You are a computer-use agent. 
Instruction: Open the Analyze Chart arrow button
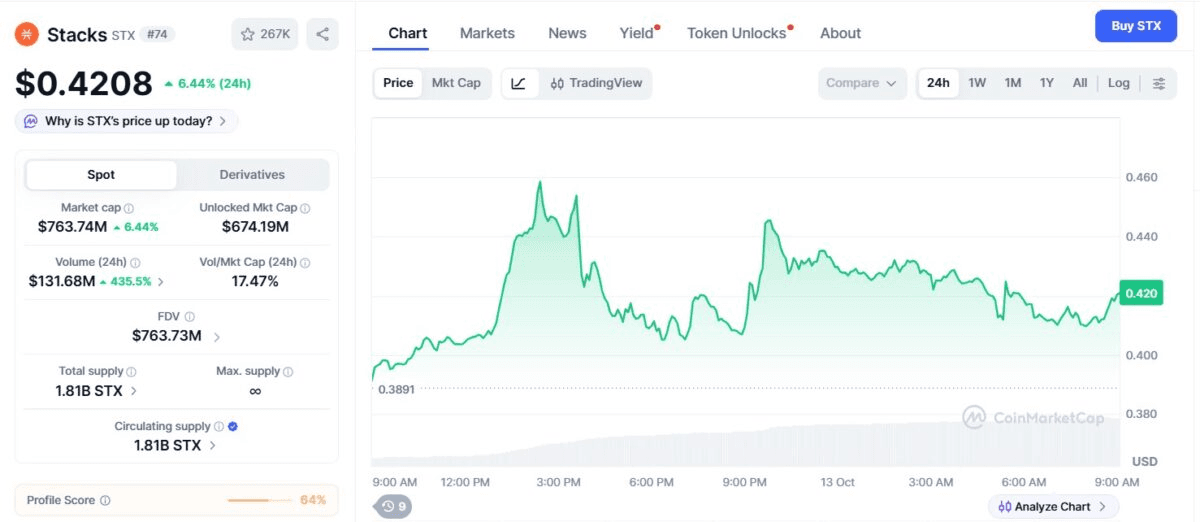[x=1054, y=506]
